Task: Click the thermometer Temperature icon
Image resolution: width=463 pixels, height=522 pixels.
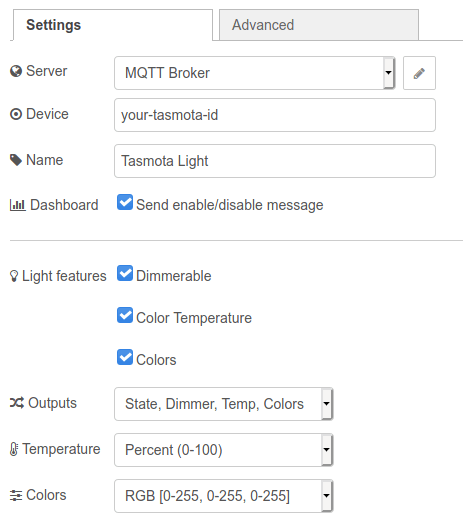Action: pyautogui.click(x=14, y=449)
